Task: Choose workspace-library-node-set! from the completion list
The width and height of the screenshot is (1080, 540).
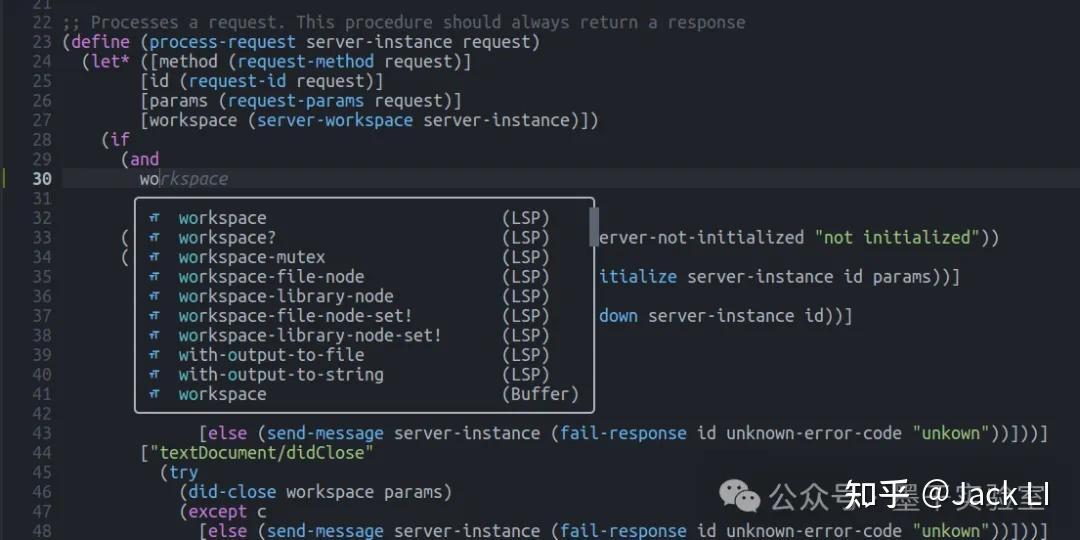Action: (364, 335)
